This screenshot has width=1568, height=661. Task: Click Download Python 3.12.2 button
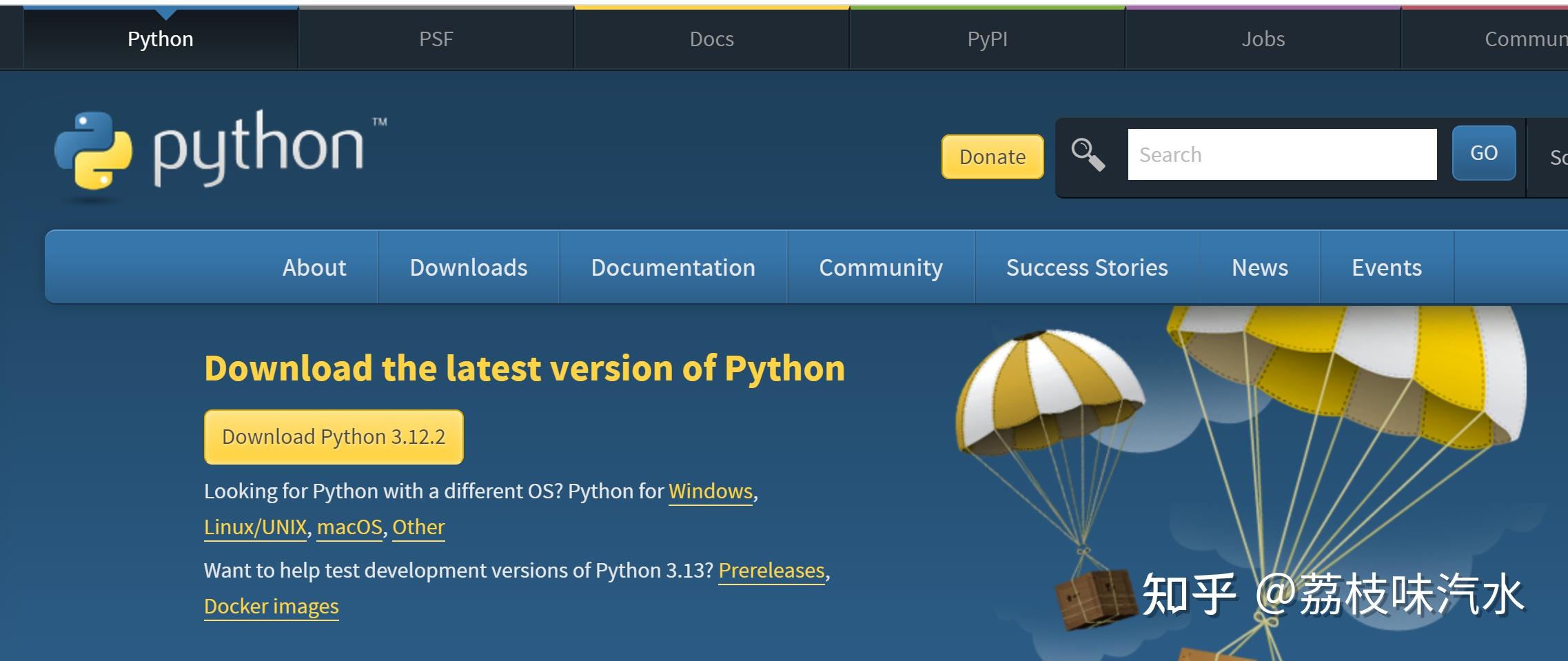tap(334, 437)
